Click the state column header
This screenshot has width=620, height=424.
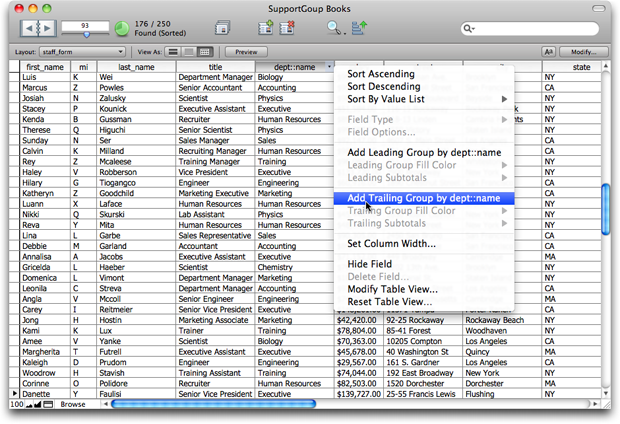point(572,67)
